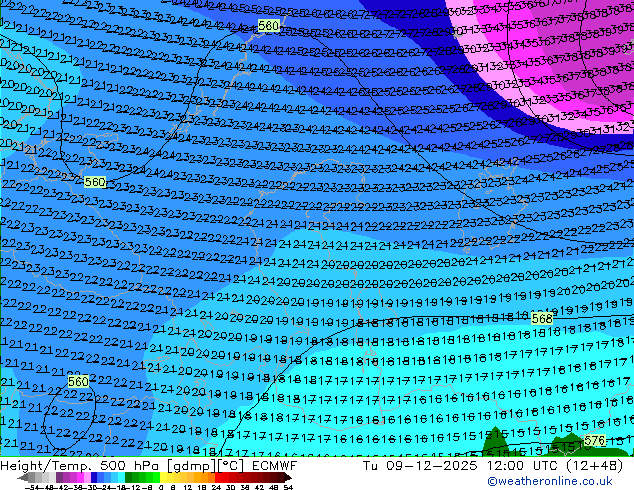The height and width of the screenshot is (490, 634).
Task: Click the 576 contour height label
Action: pyautogui.click(x=595, y=440)
